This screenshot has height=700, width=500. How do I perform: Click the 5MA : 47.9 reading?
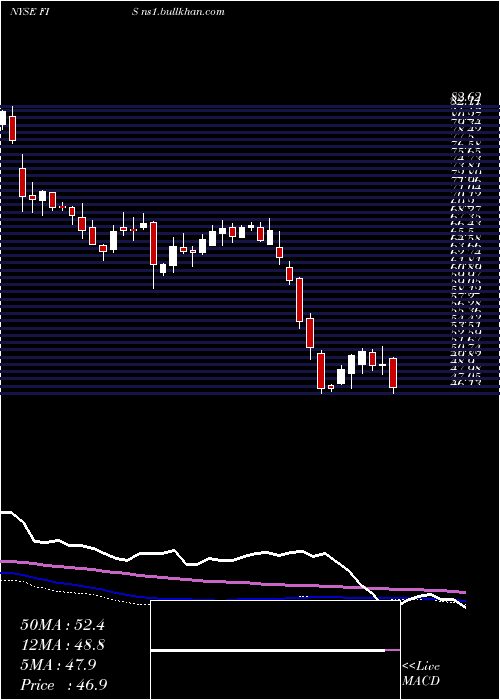click(58, 665)
